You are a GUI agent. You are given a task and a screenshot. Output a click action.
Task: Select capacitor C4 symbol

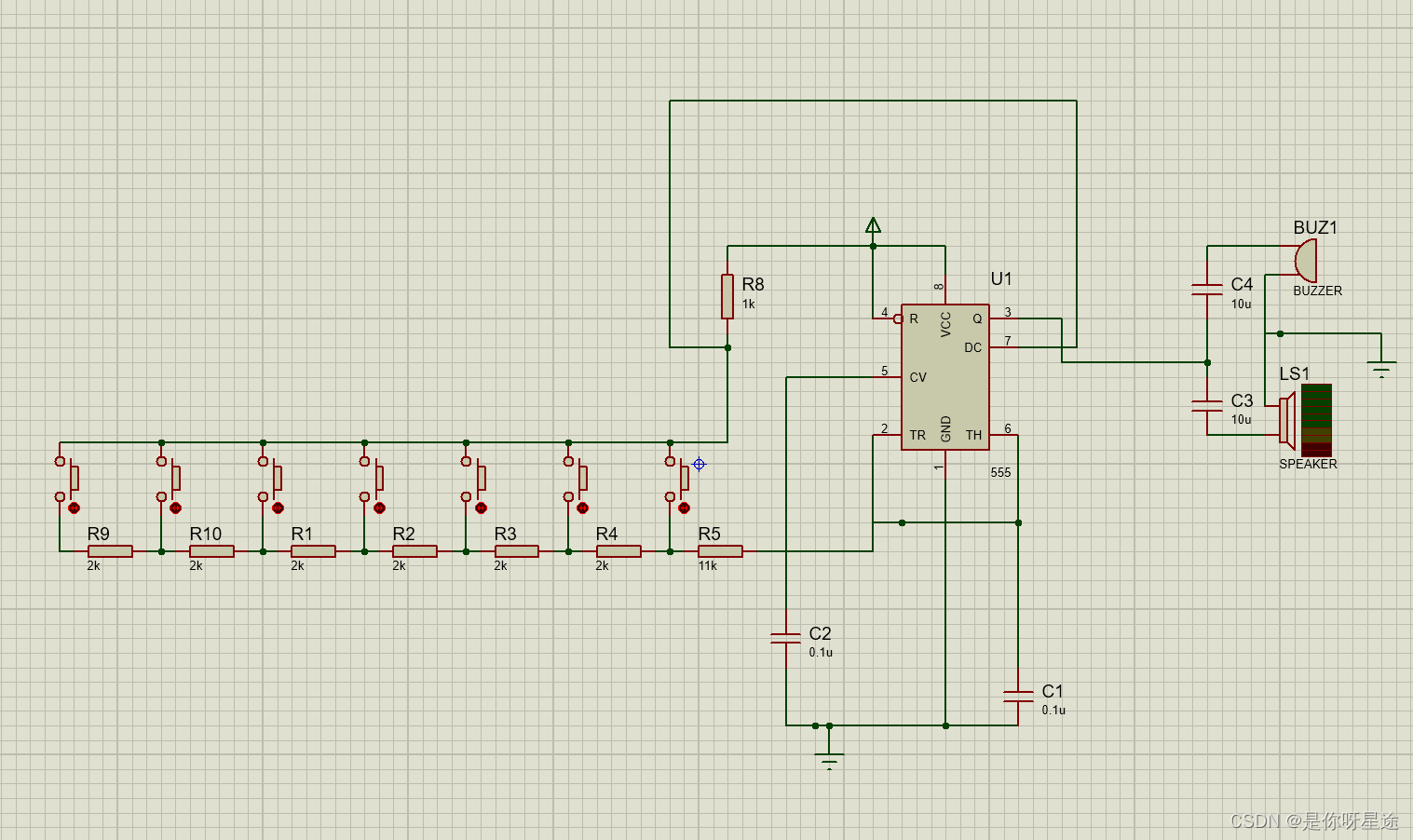pyautogui.click(x=1207, y=290)
